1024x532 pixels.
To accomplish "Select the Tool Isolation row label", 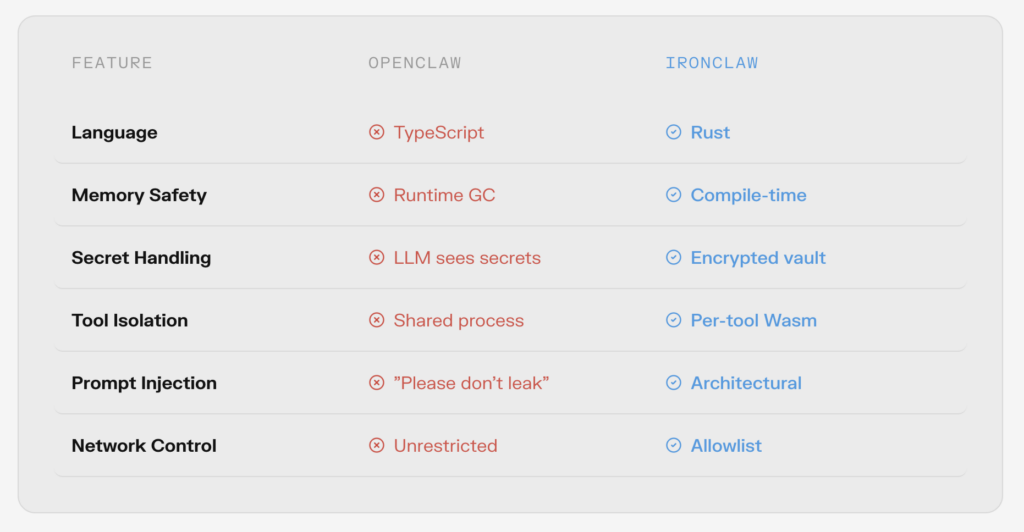I will pyautogui.click(x=129, y=321).
